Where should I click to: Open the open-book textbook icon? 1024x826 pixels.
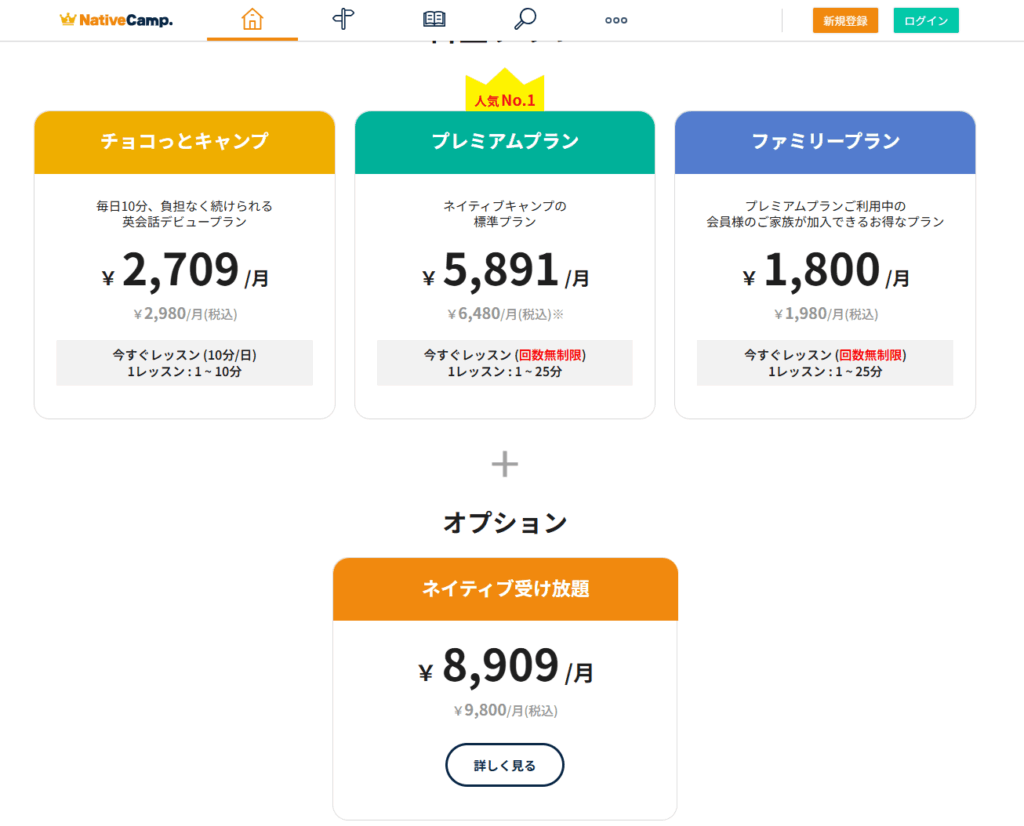click(434, 19)
